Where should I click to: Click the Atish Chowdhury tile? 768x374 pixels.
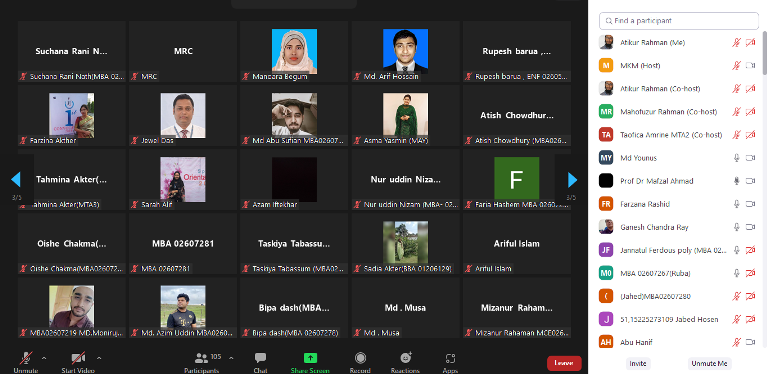coord(517,116)
